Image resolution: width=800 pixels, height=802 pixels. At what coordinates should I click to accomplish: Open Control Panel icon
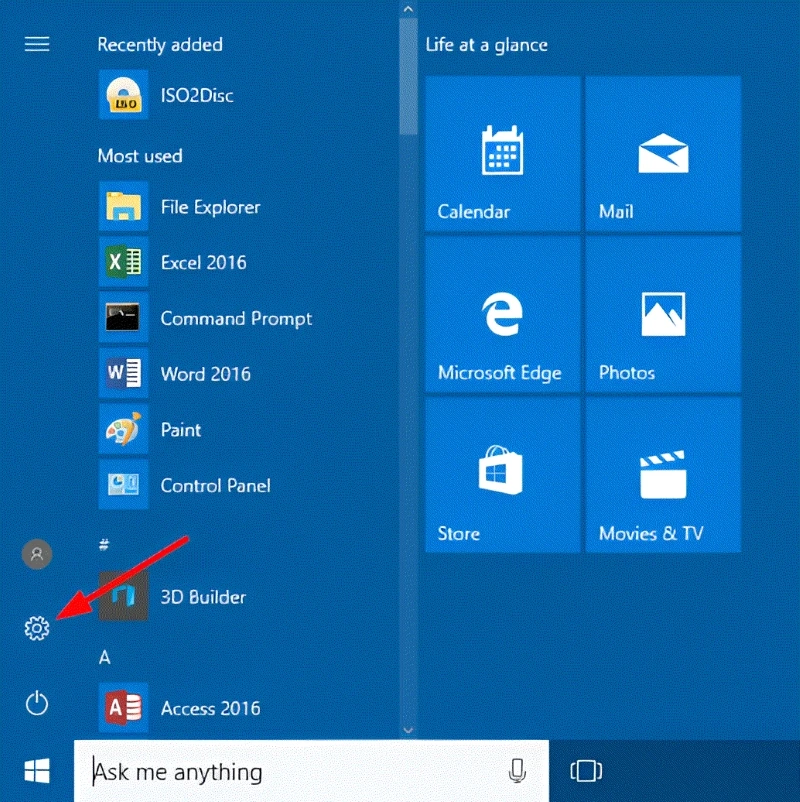point(123,485)
